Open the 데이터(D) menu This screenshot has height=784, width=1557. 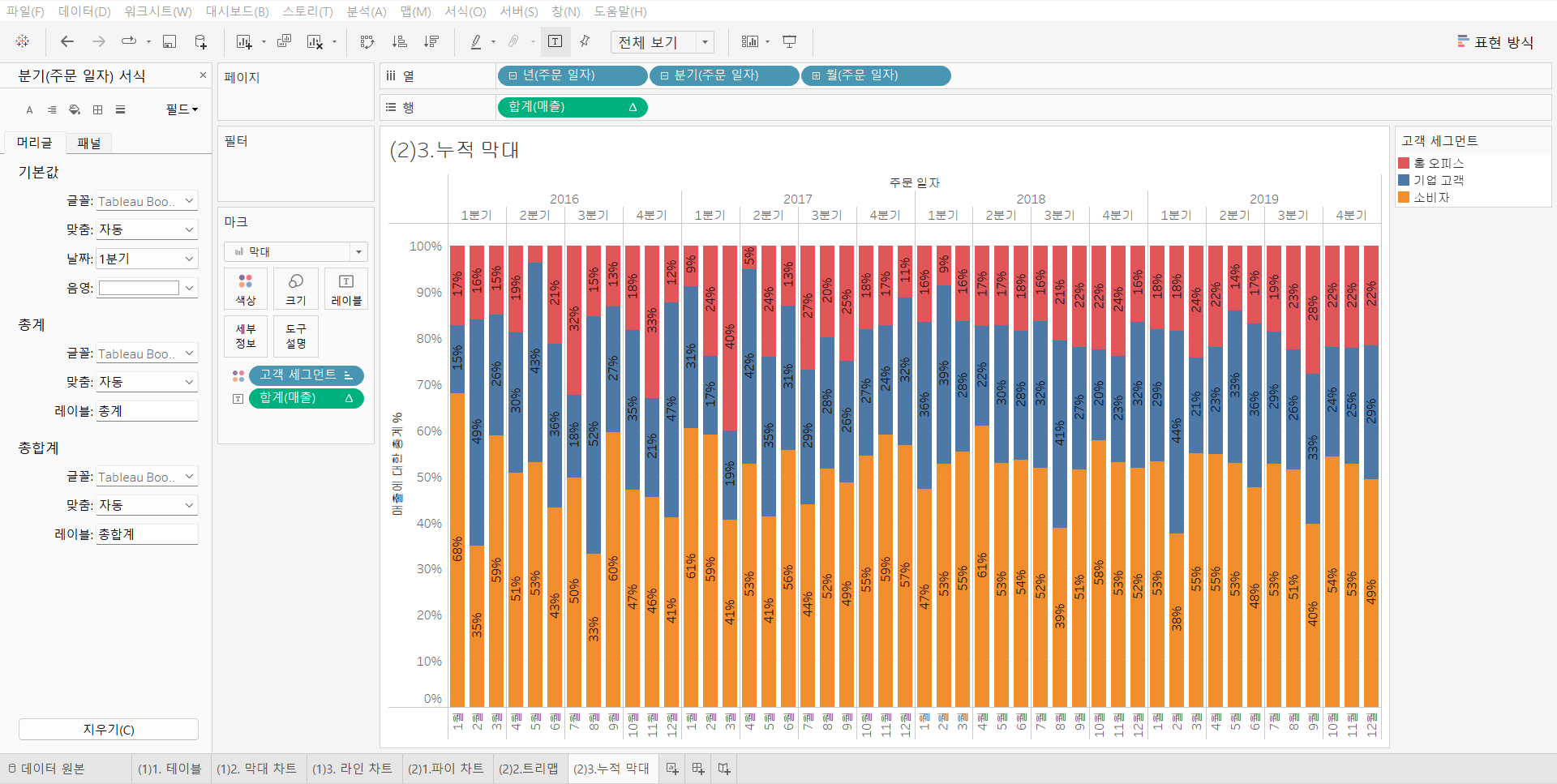tap(84, 11)
